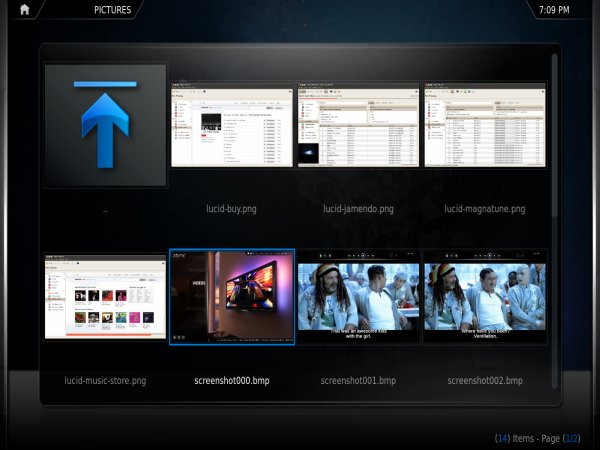Select the lucid-magnatune.png thumbnail
The image size is (600, 450).
[485, 125]
